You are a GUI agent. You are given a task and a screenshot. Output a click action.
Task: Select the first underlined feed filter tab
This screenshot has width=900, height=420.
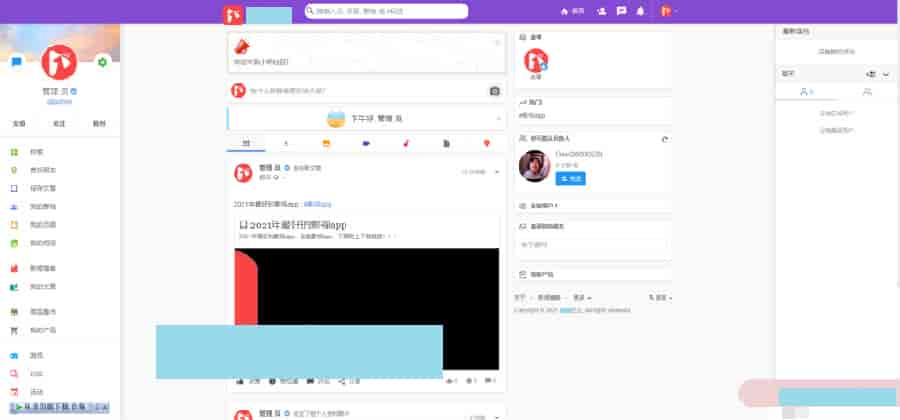point(246,143)
